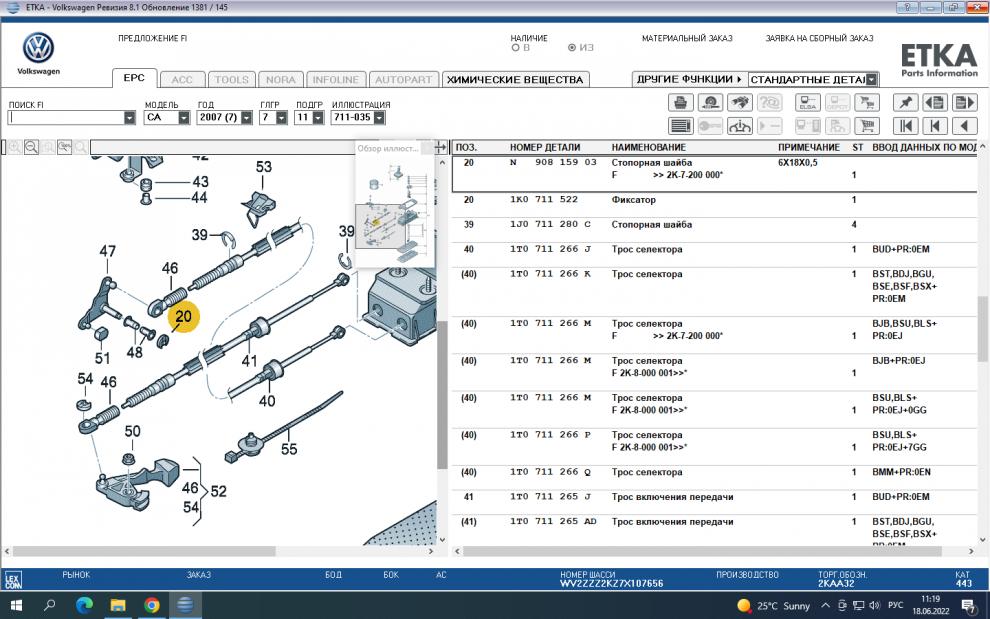This screenshot has height=619, width=990.
Task: Jump to first record icon
Action: pos(905,126)
